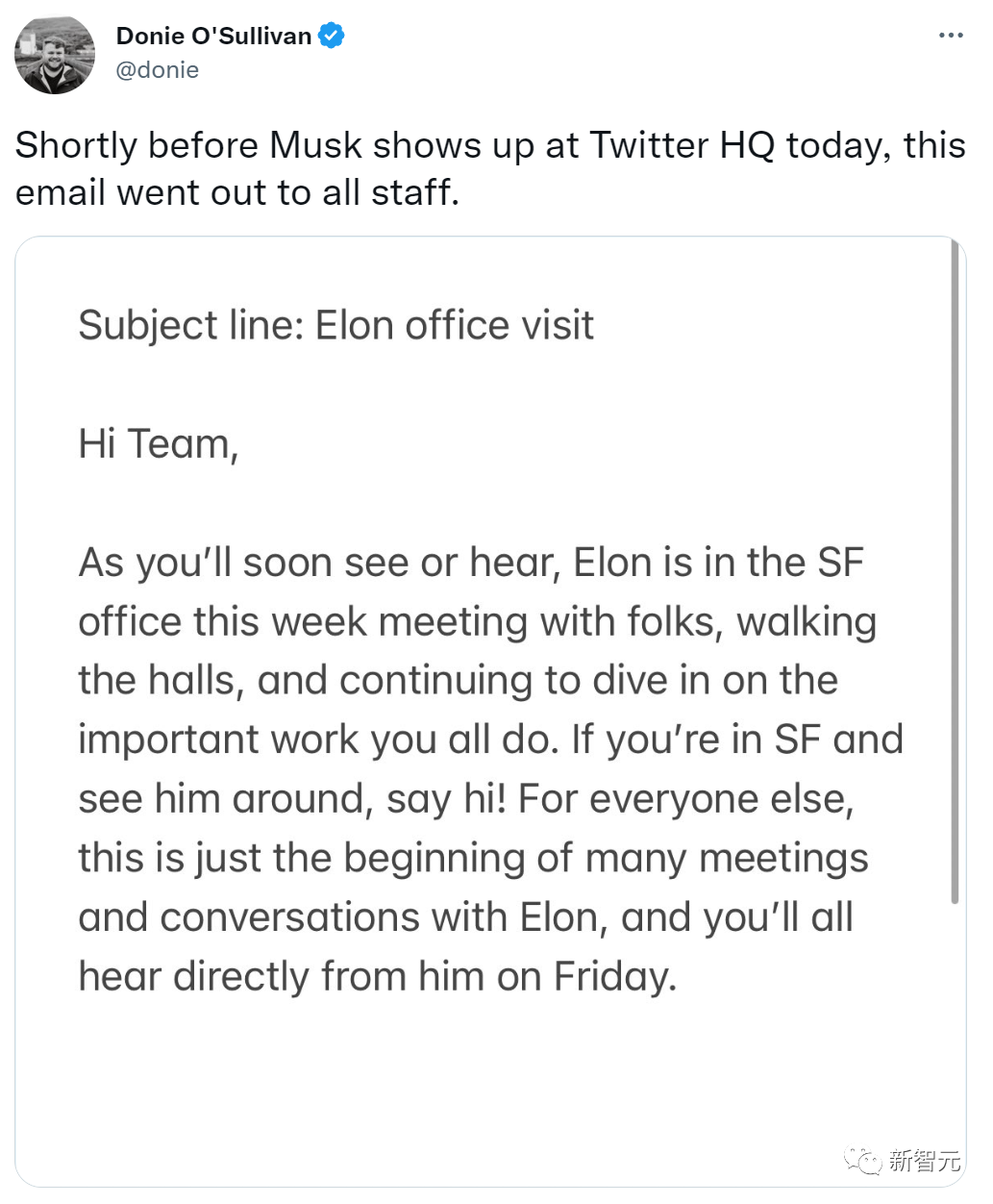This screenshot has width=993, height=1204.
Task: Click the line "the halls, and continuing to dive"
Action: click(458, 681)
